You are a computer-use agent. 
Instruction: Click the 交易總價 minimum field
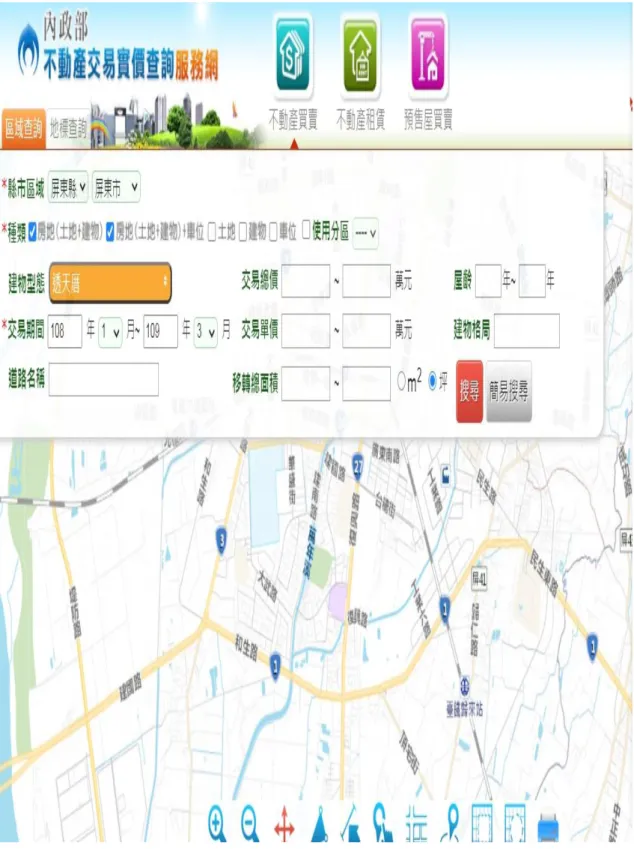[306, 280]
